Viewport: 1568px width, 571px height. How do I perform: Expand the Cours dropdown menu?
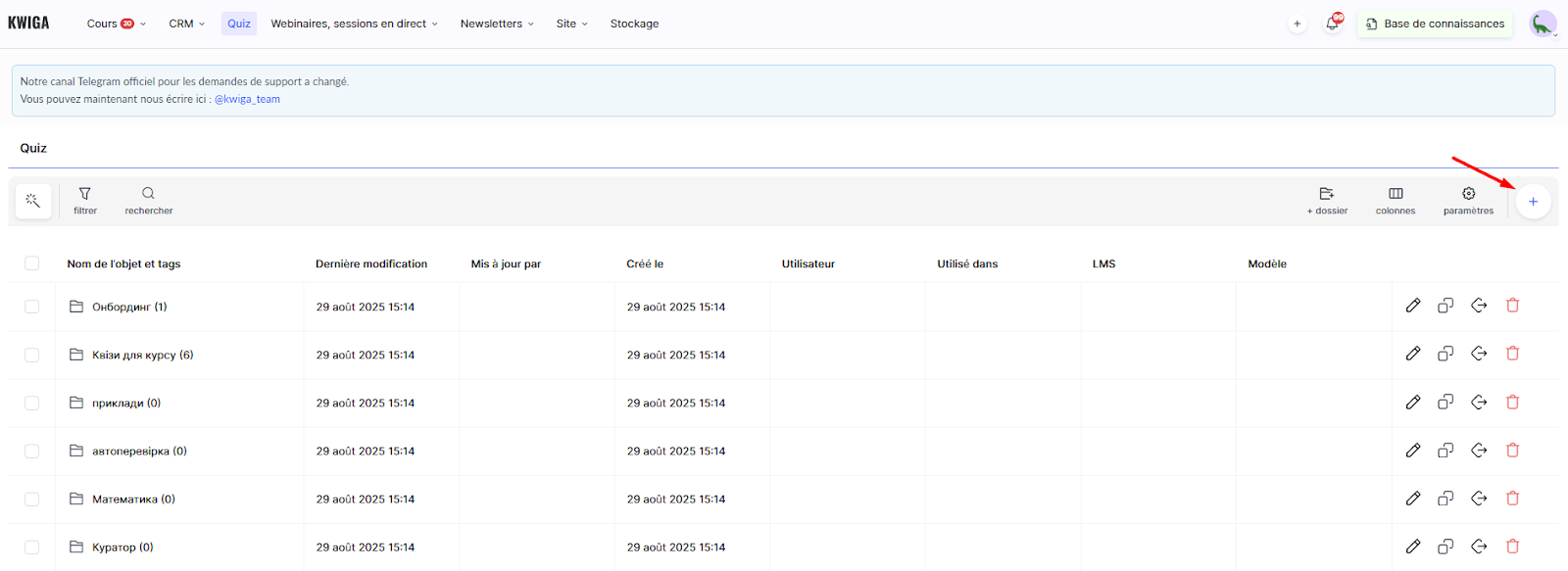[116, 24]
